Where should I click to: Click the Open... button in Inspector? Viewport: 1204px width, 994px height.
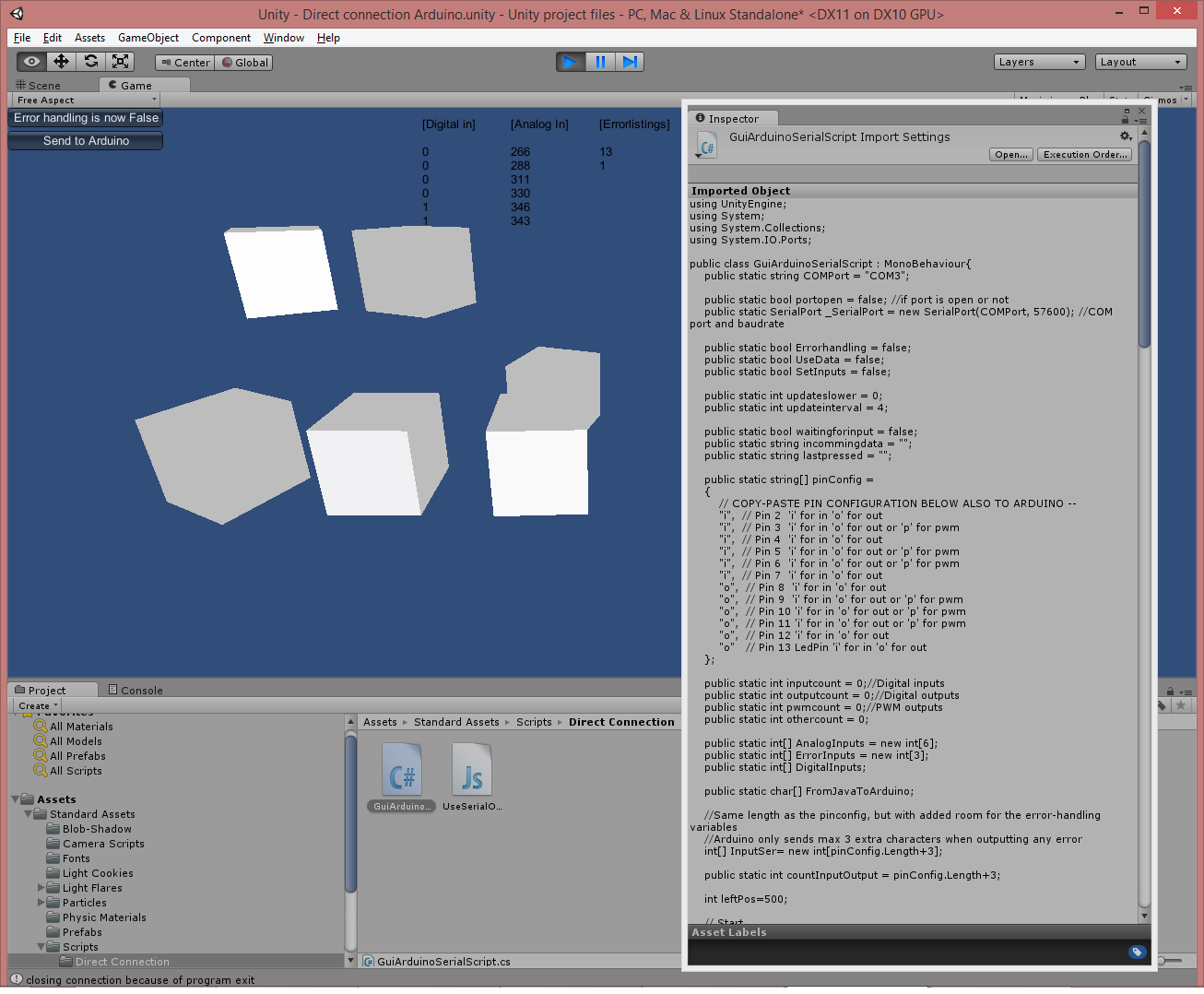pos(1011,154)
